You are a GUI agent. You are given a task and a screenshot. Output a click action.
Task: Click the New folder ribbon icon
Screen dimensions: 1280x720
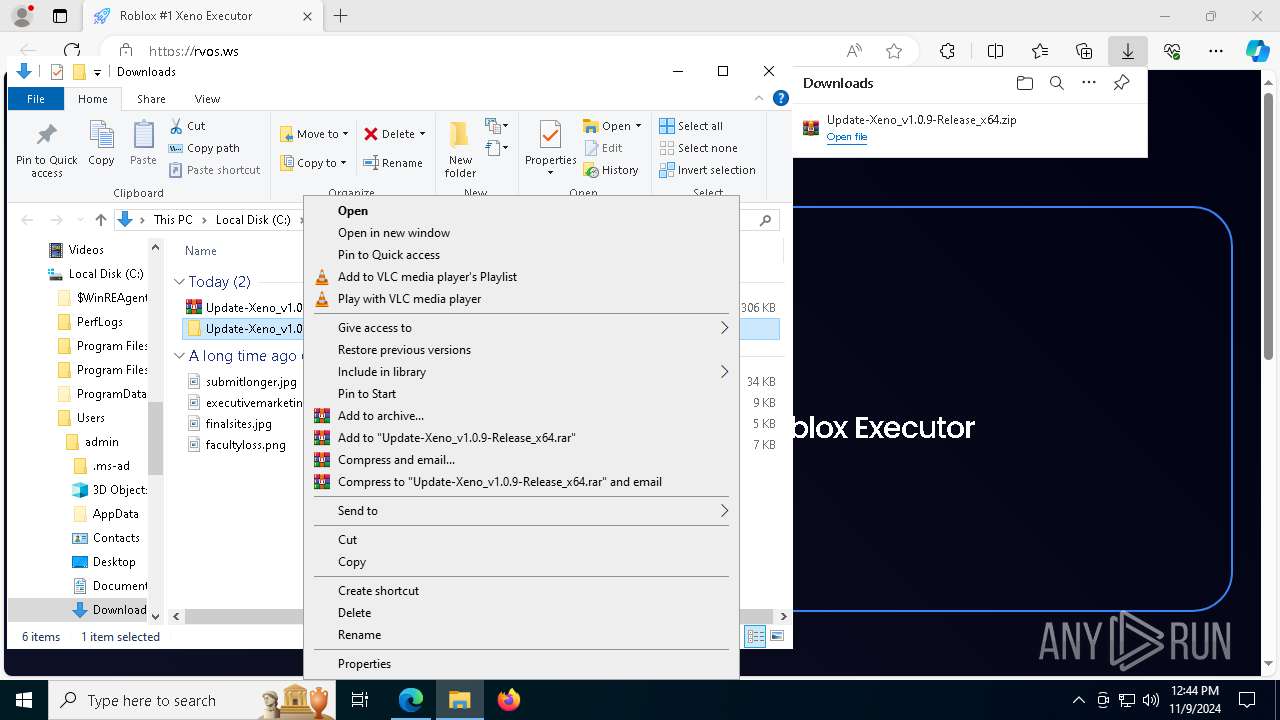(x=460, y=150)
